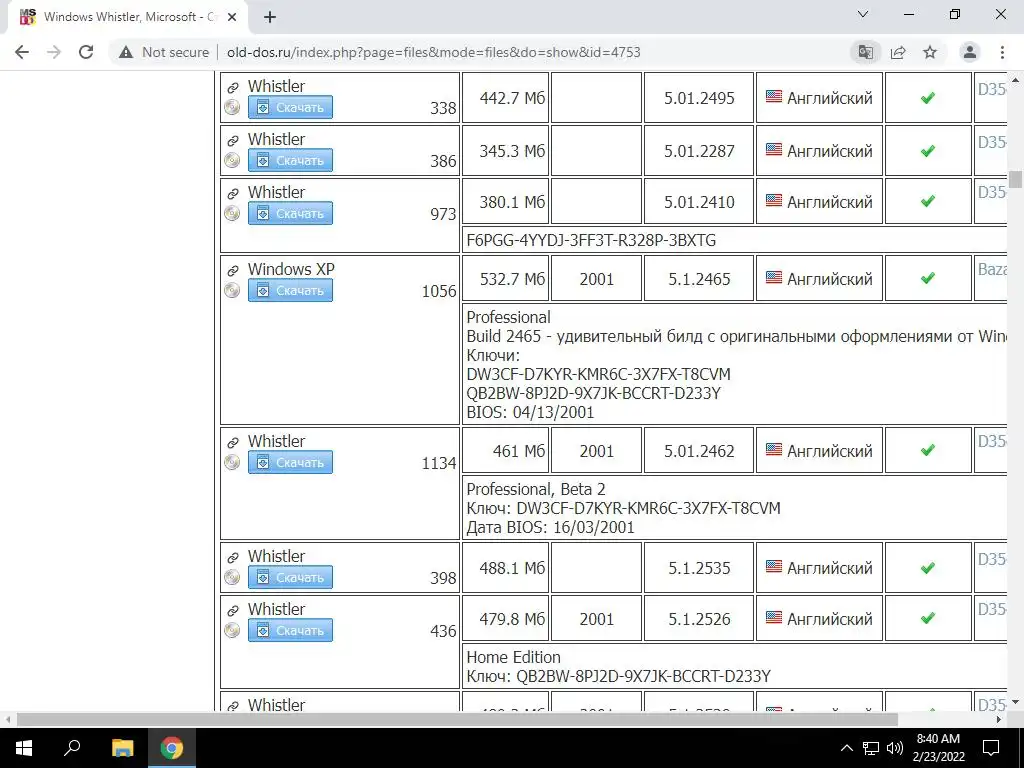Image resolution: width=1024 pixels, height=768 pixels.
Task: Open tab search chevron in title bar
Action: pyautogui.click(x=863, y=14)
